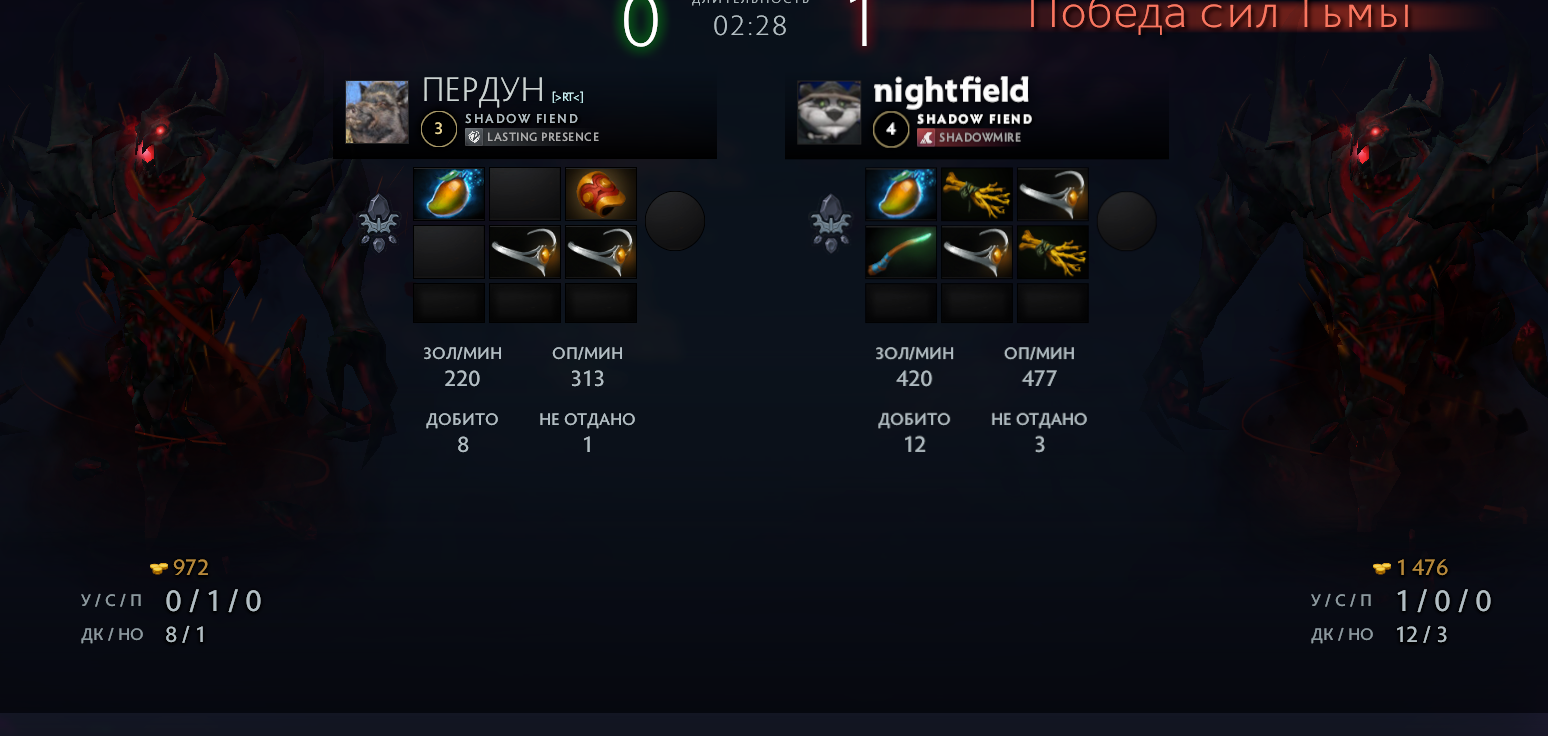Click ПЕРДУН's Enchanted Mango item
The width and height of the screenshot is (1548, 736).
tap(449, 194)
